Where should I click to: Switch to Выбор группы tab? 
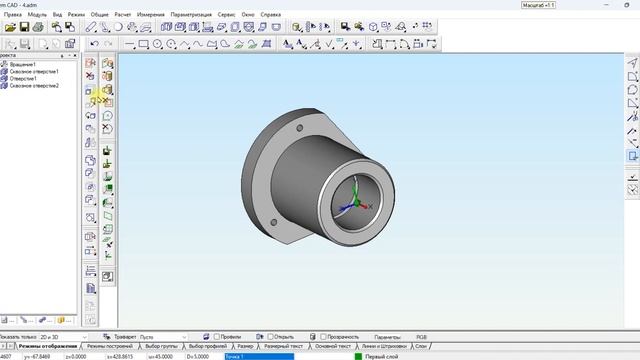click(x=161, y=346)
